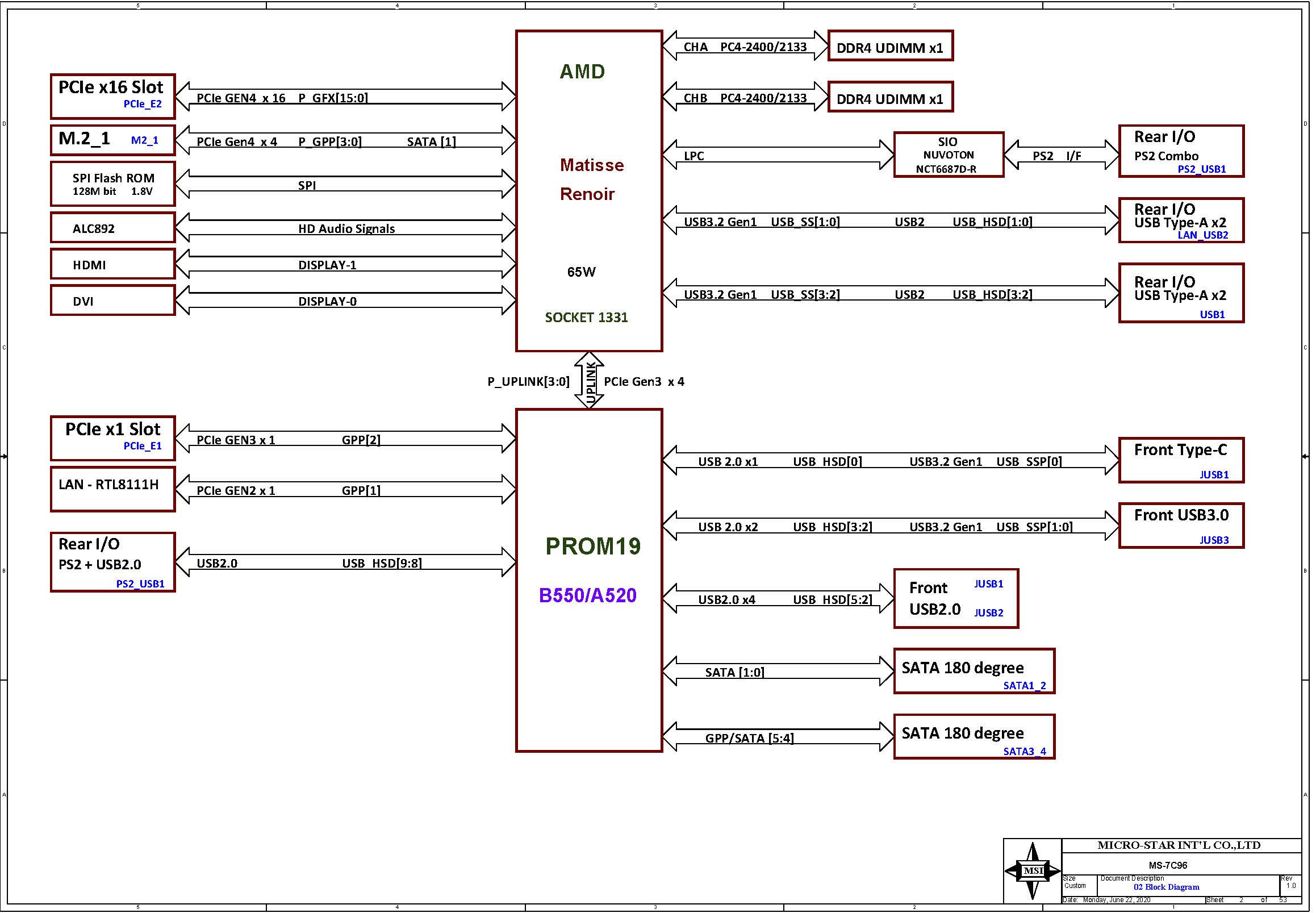Click the blue 'SATA1_2' reference label
The width and height of the screenshot is (1316, 913).
tap(1025, 686)
